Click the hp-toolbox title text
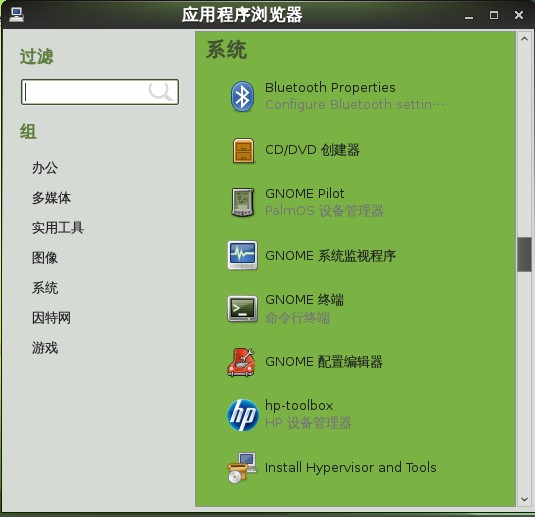Screen dimensions: 535x517 coord(299,406)
